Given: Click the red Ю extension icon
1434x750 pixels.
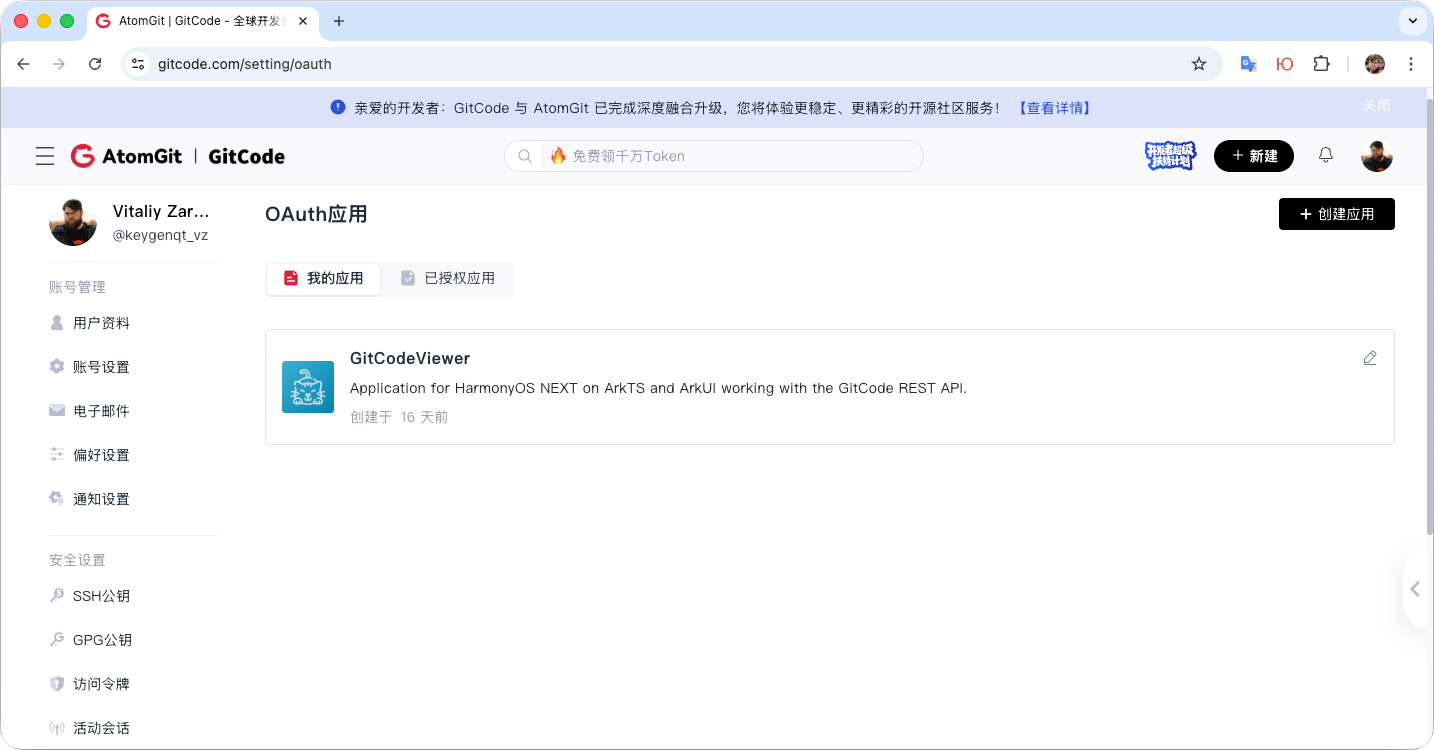Looking at the screenshot, I should [x=1285, y=64].
